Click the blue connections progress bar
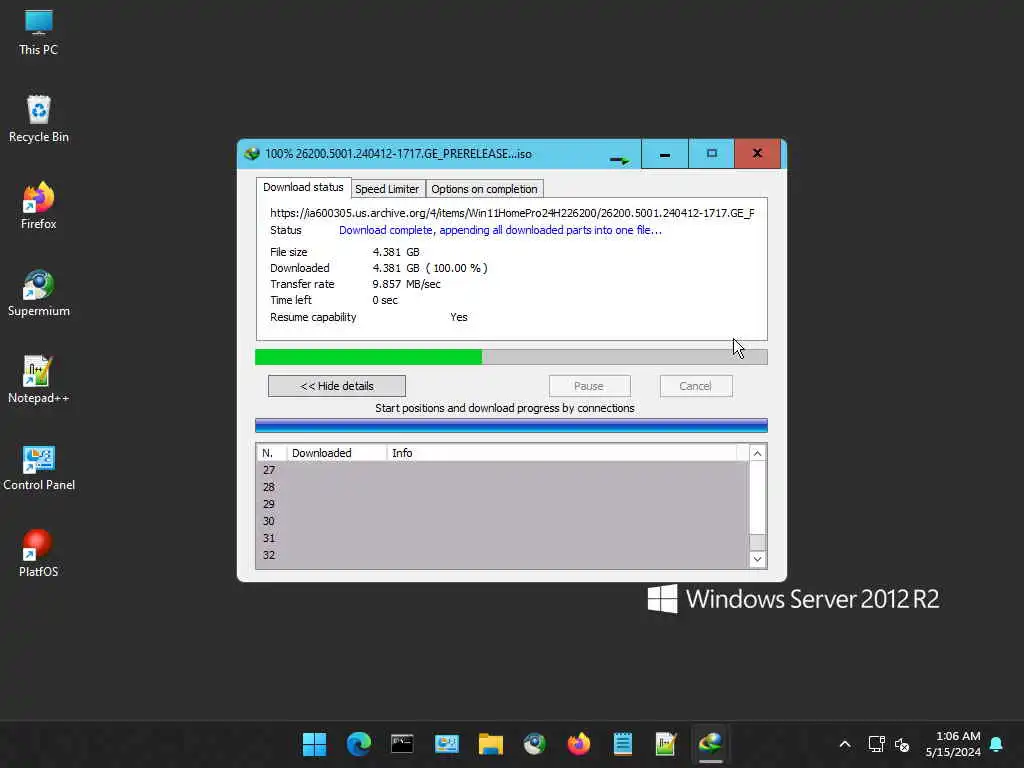1024x768 pixels. 511,426
